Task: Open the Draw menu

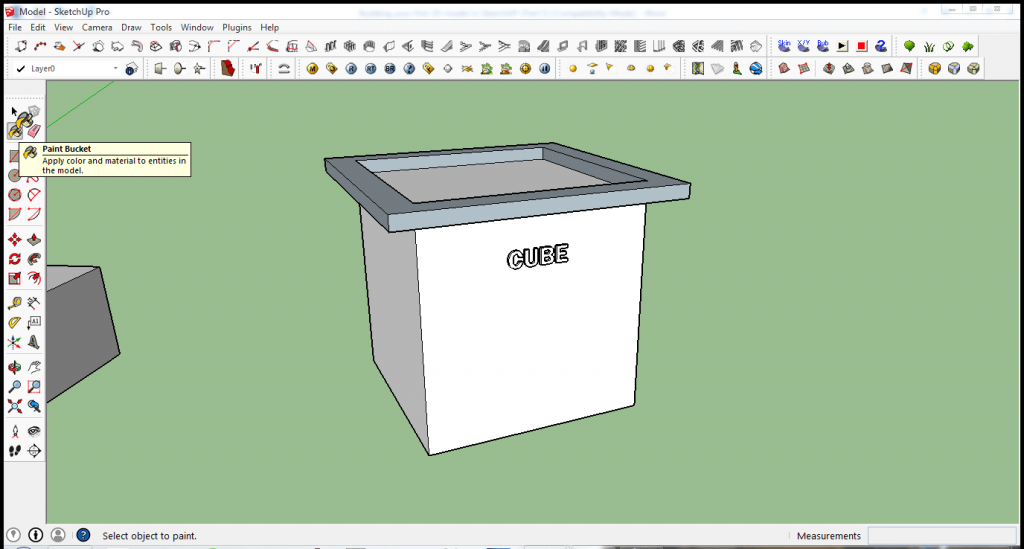Action: tap(131, 27)
